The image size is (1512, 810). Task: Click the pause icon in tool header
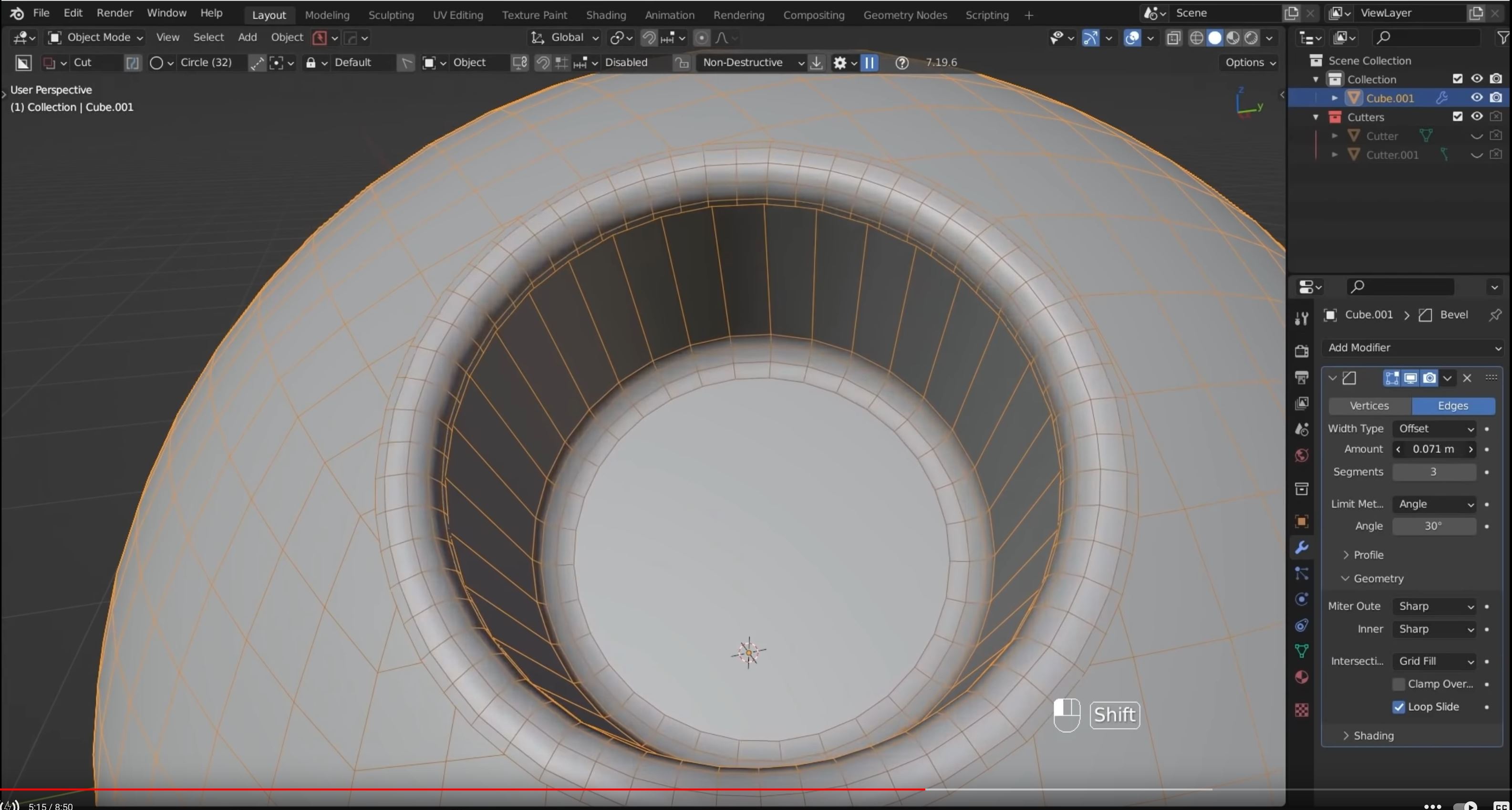click(x=870, y=63)
